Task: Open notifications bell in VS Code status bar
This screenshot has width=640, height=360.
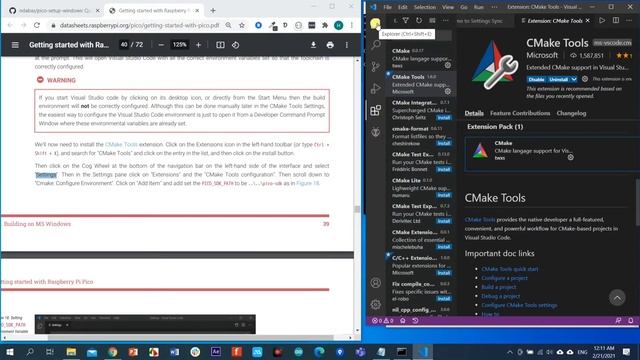Action: 630,321
